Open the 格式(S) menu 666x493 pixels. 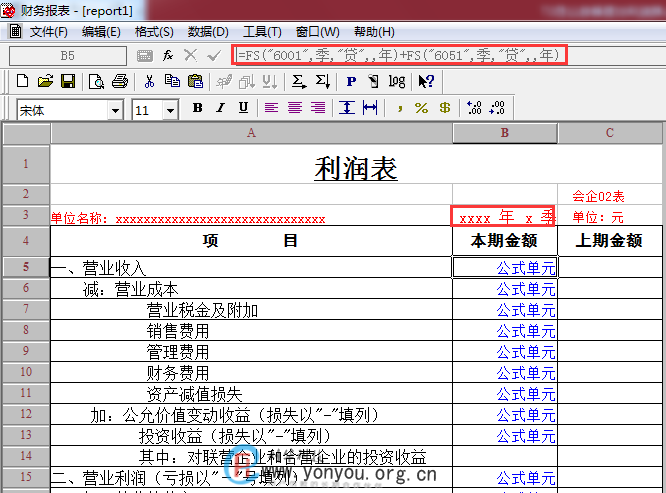point(154,32)
